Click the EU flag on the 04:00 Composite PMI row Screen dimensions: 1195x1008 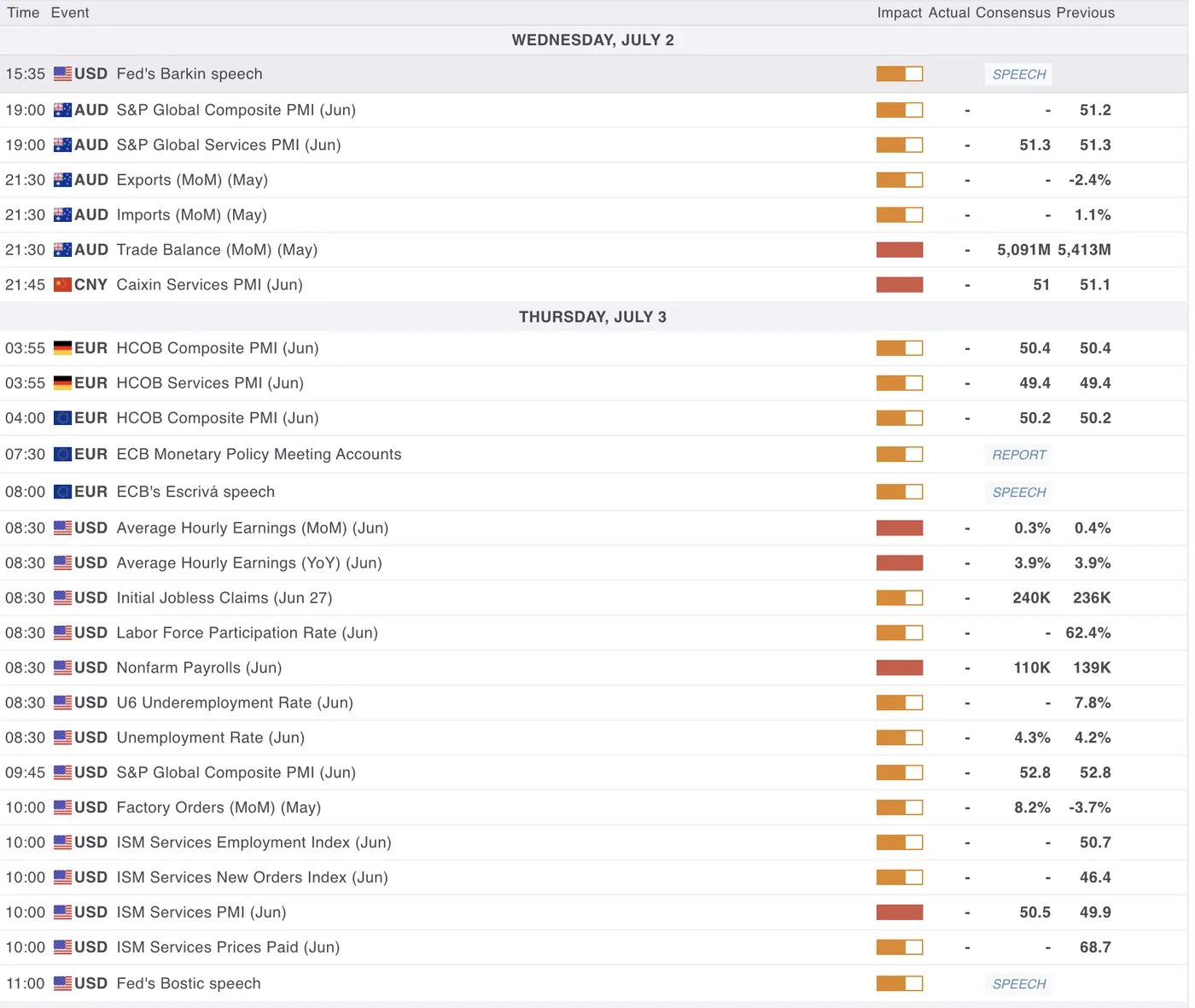(x=62, y=418)
